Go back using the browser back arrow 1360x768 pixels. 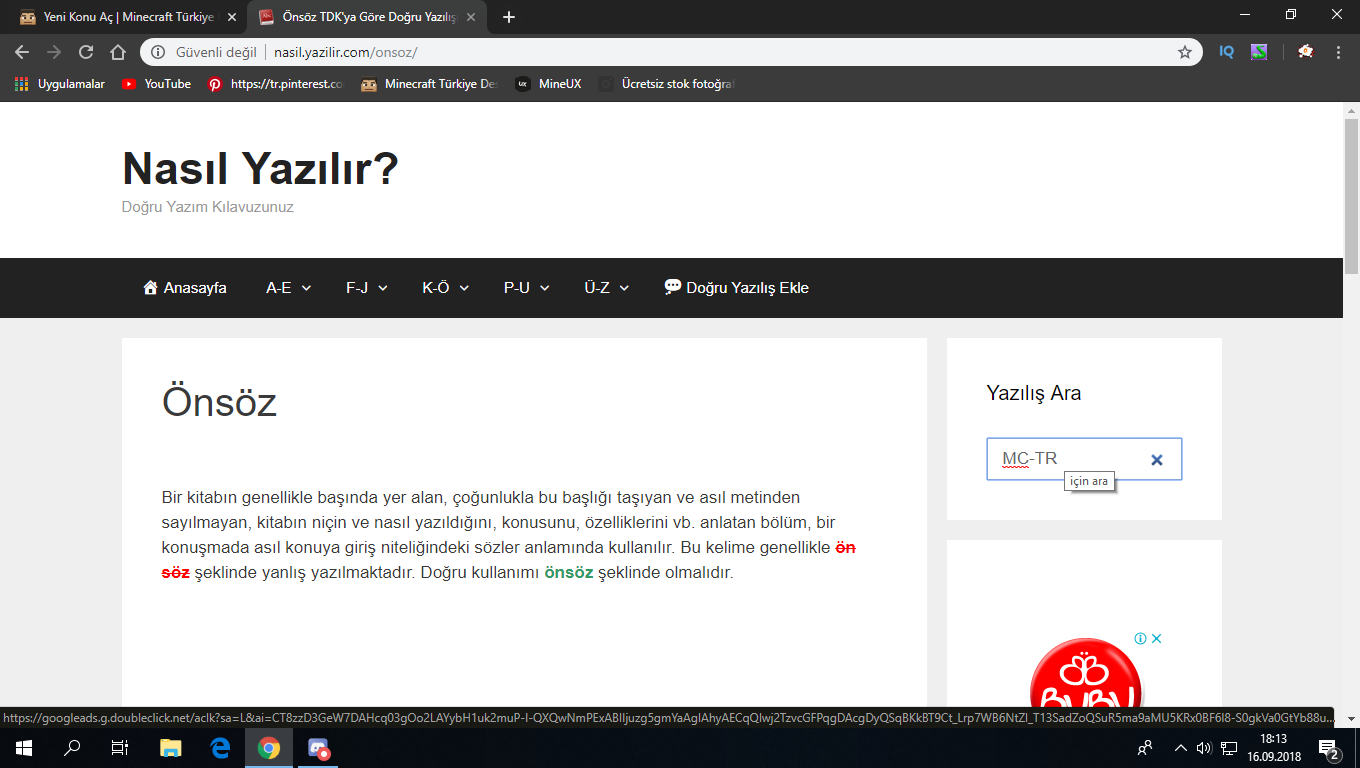click(22, 52)
